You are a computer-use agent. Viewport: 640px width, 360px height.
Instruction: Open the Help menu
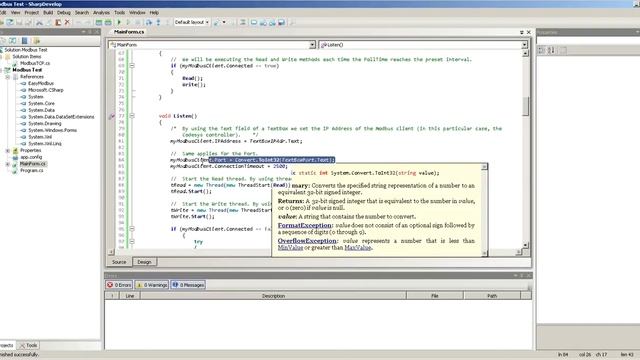pyautogui.click(x=154, y=13)
